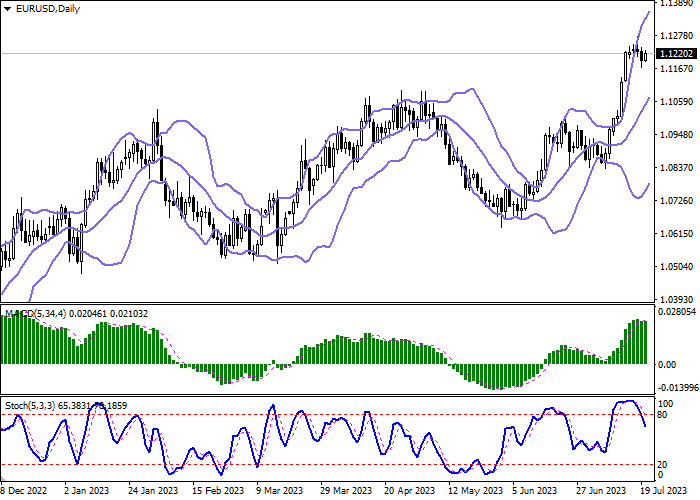This screenshot has width=700, height=500.
Task: Pick the 1.05040 price scale value
Action: click(x=676, y=267)
